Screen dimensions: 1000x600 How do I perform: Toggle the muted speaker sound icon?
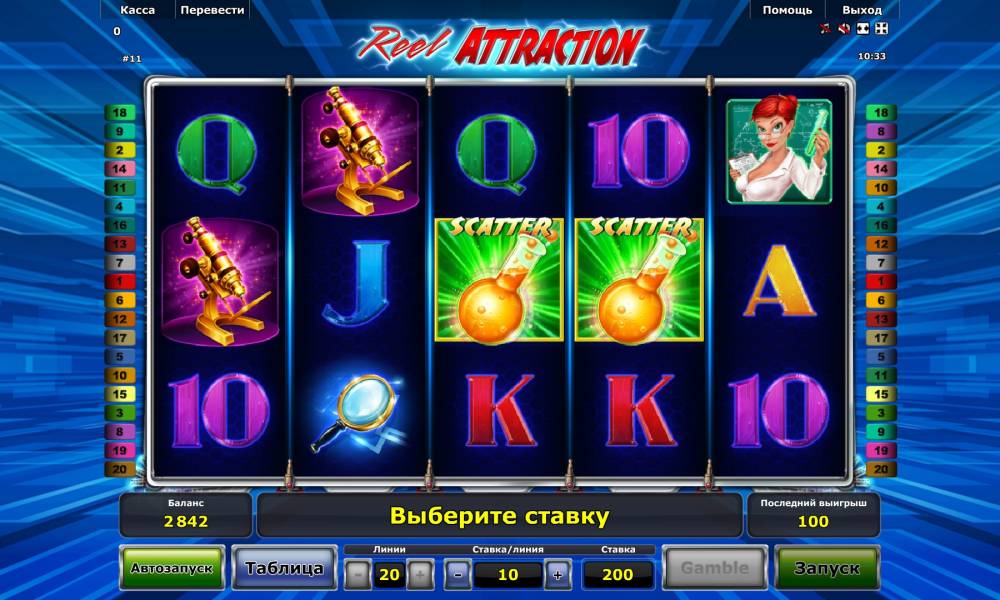coord(844,29)
